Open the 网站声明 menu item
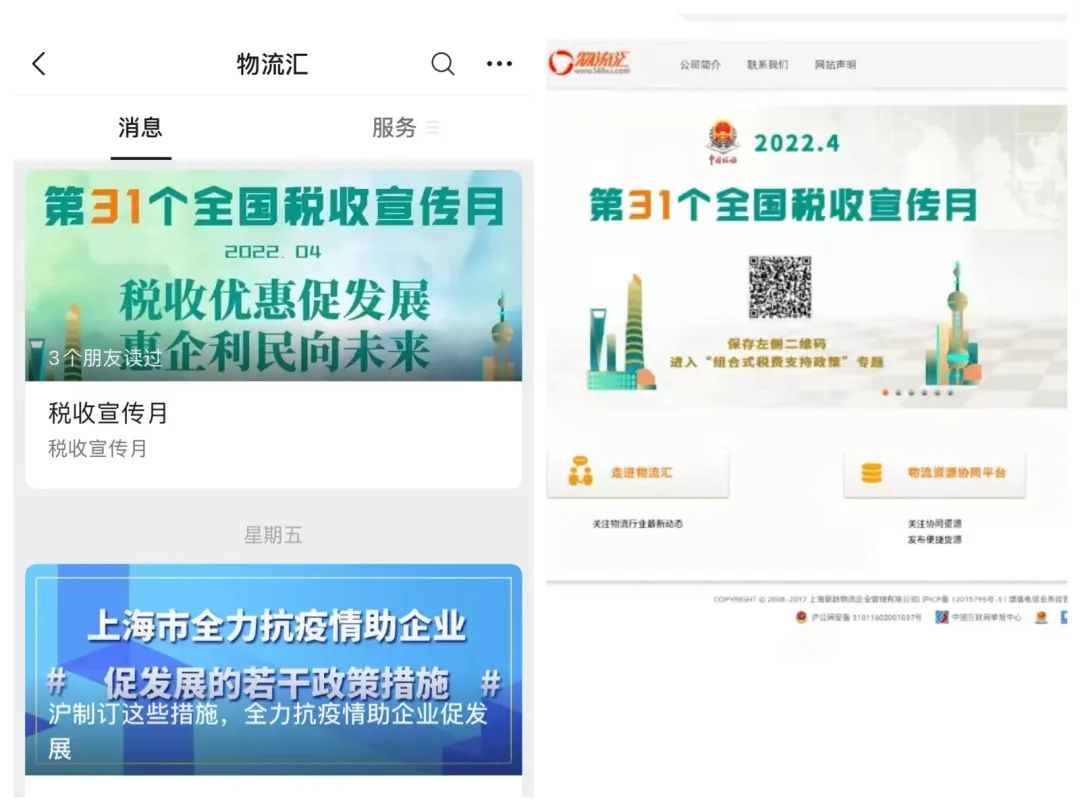Viewport: 1080px width, 810px height. click(835, 65)
